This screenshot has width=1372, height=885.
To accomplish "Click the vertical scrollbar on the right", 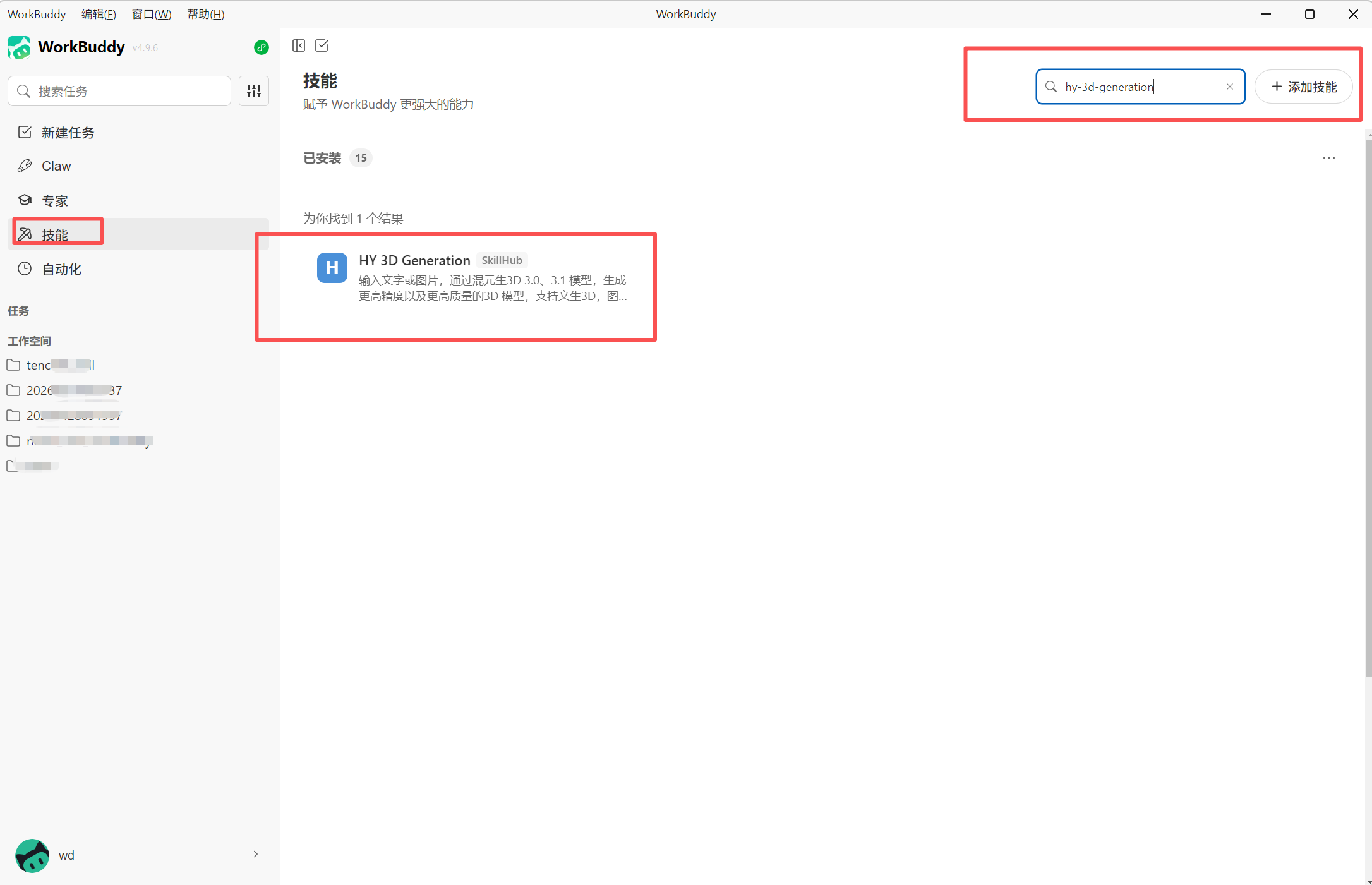I will click(x=1368, y=407).
